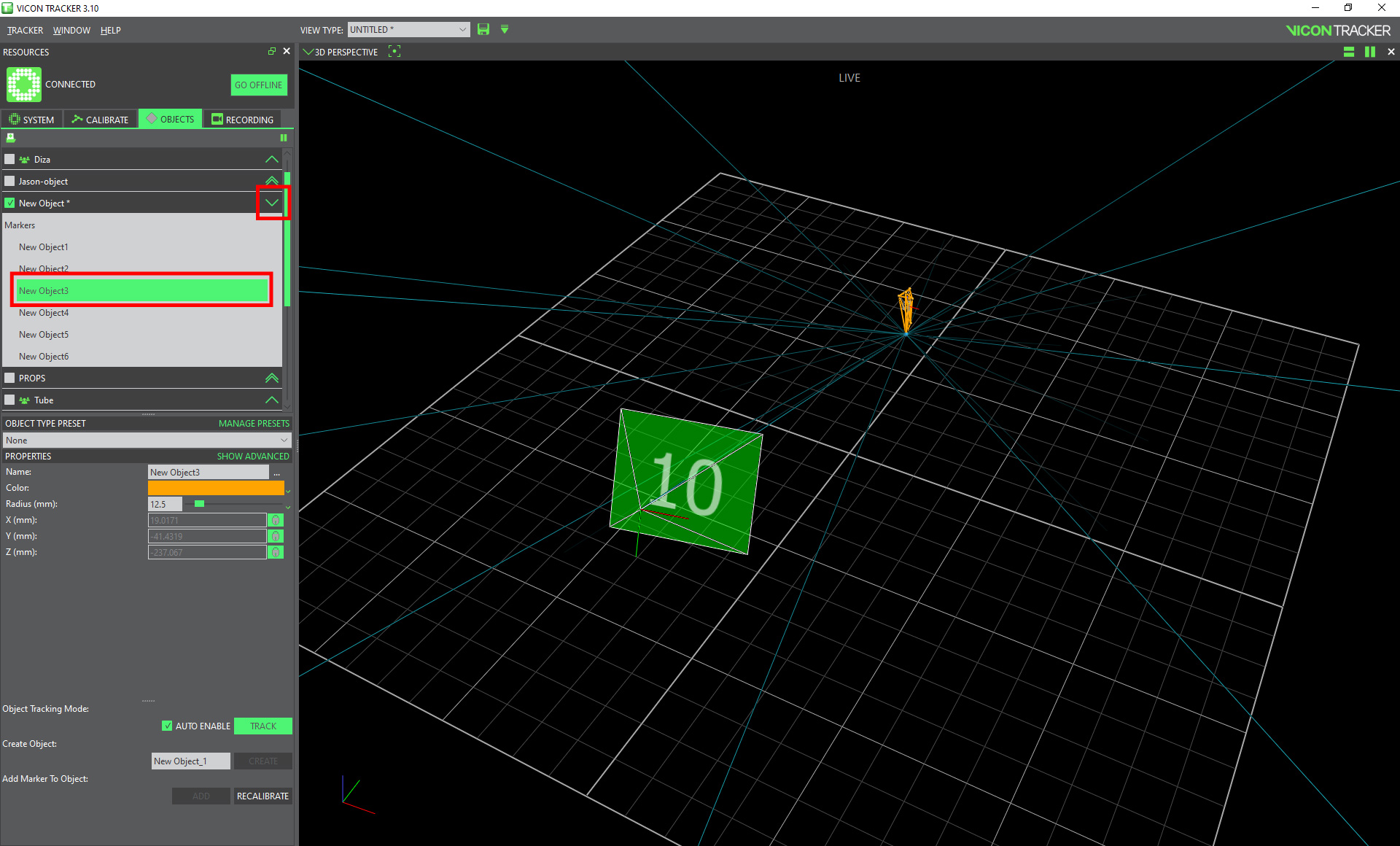Click the orange Color swatch
1400x846 pixels.
216,488
